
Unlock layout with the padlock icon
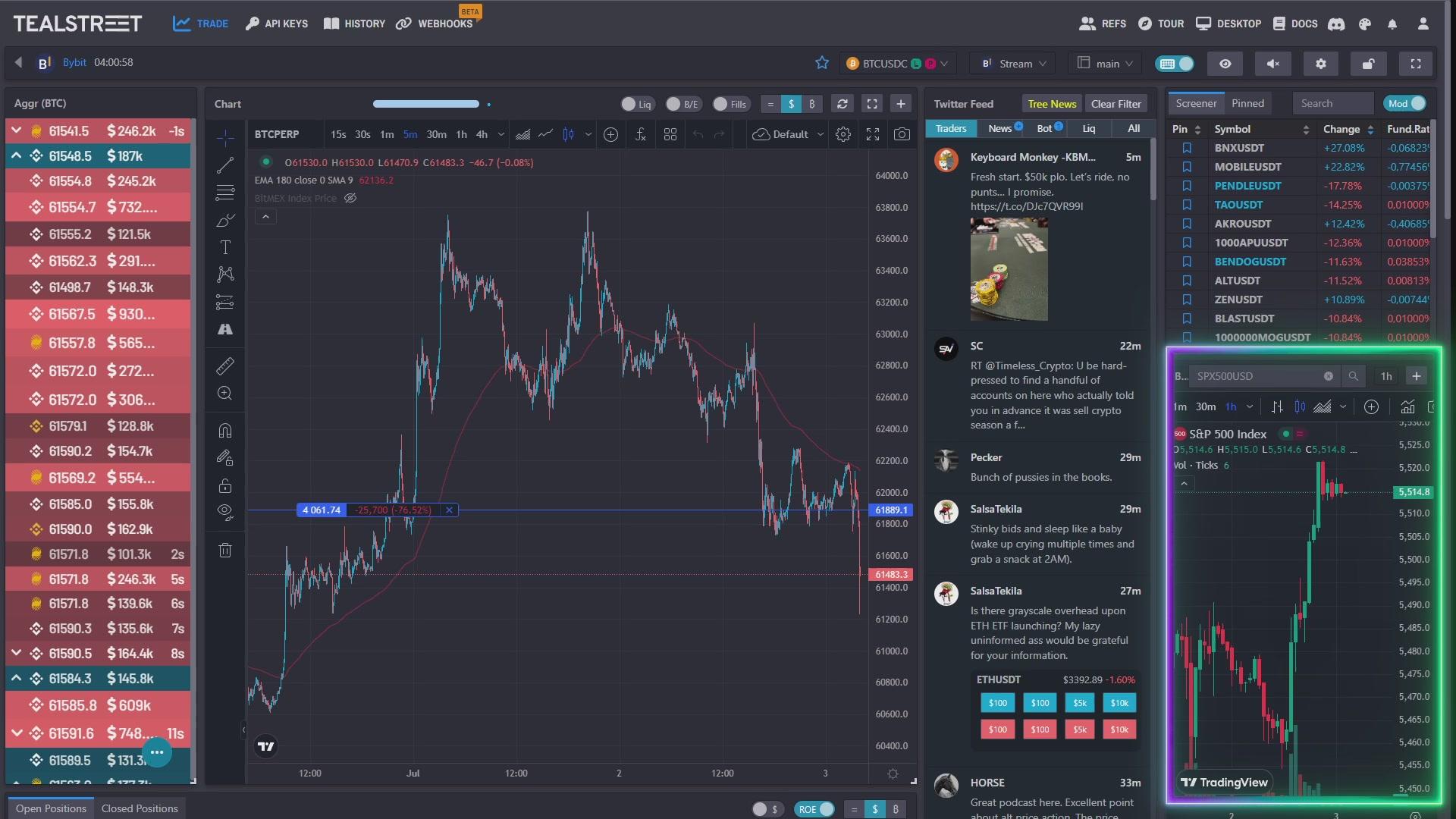1369,64
